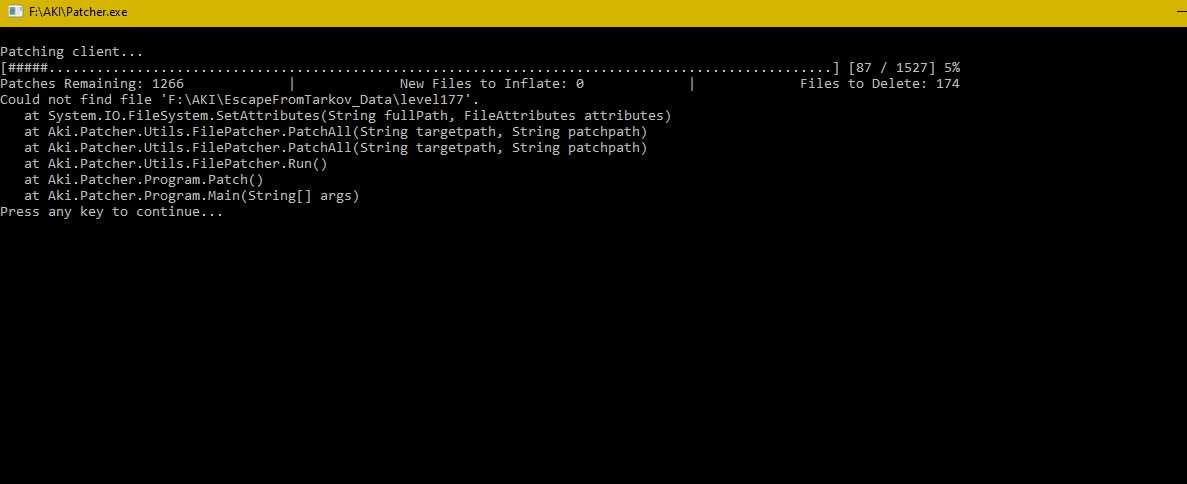Click the "Could not find file" error line
The height and width of the screenshot is (484, 1187).
(240, 99)
